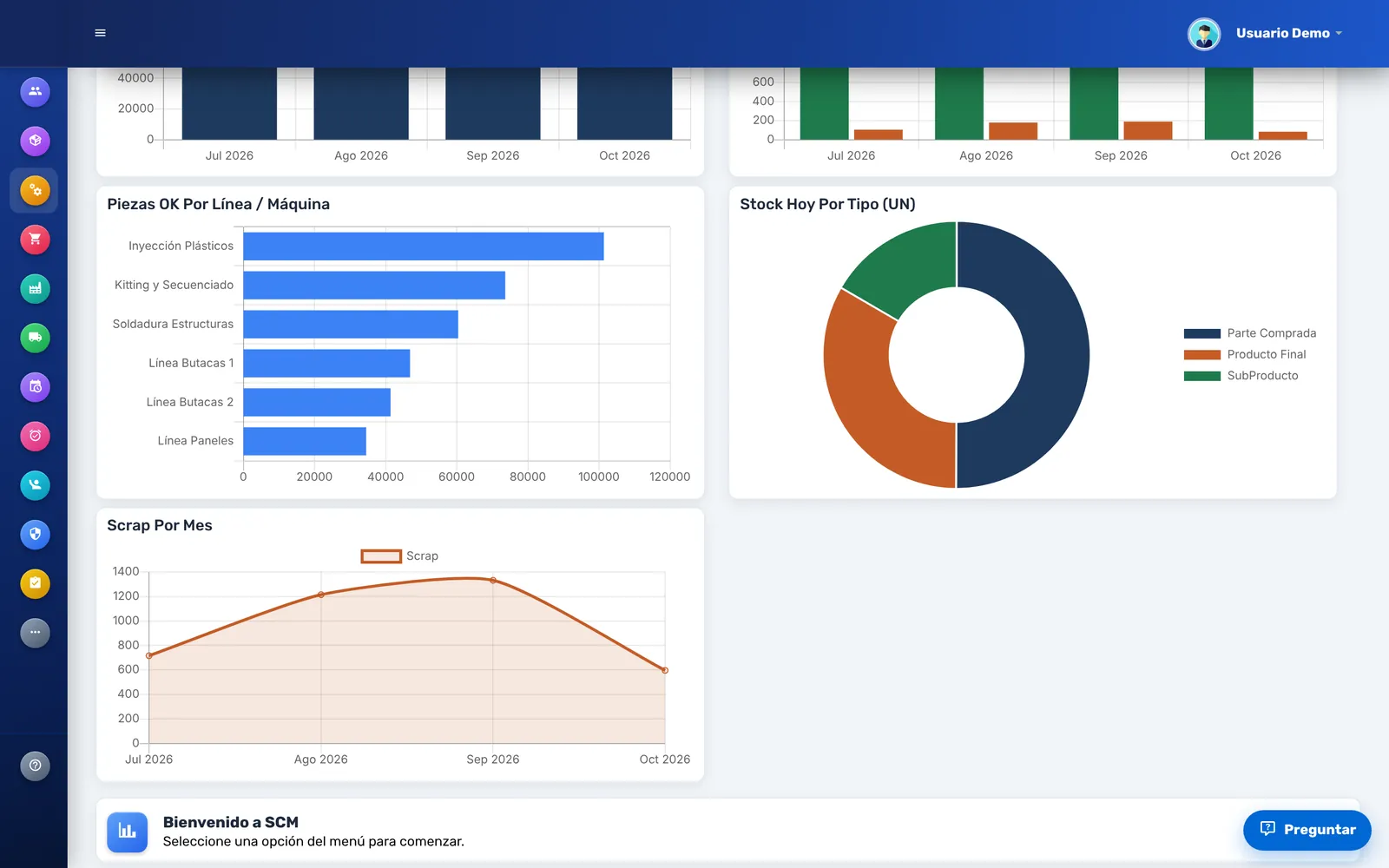Open the blue shield sidebar icon
This screenshot has height=868, width=1389.
coord(35,535)
